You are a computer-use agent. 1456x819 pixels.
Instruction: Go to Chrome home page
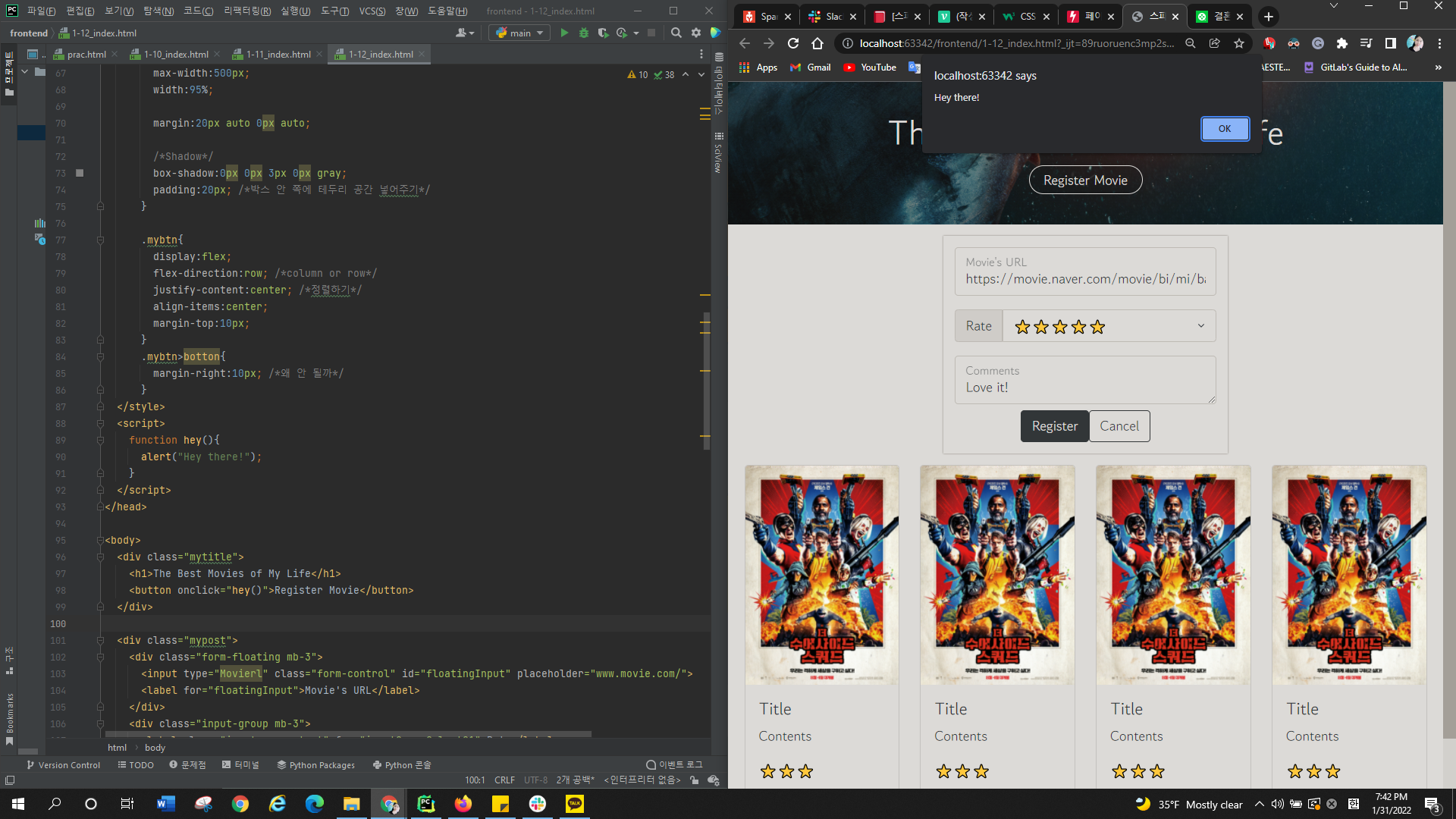point(817,43)
